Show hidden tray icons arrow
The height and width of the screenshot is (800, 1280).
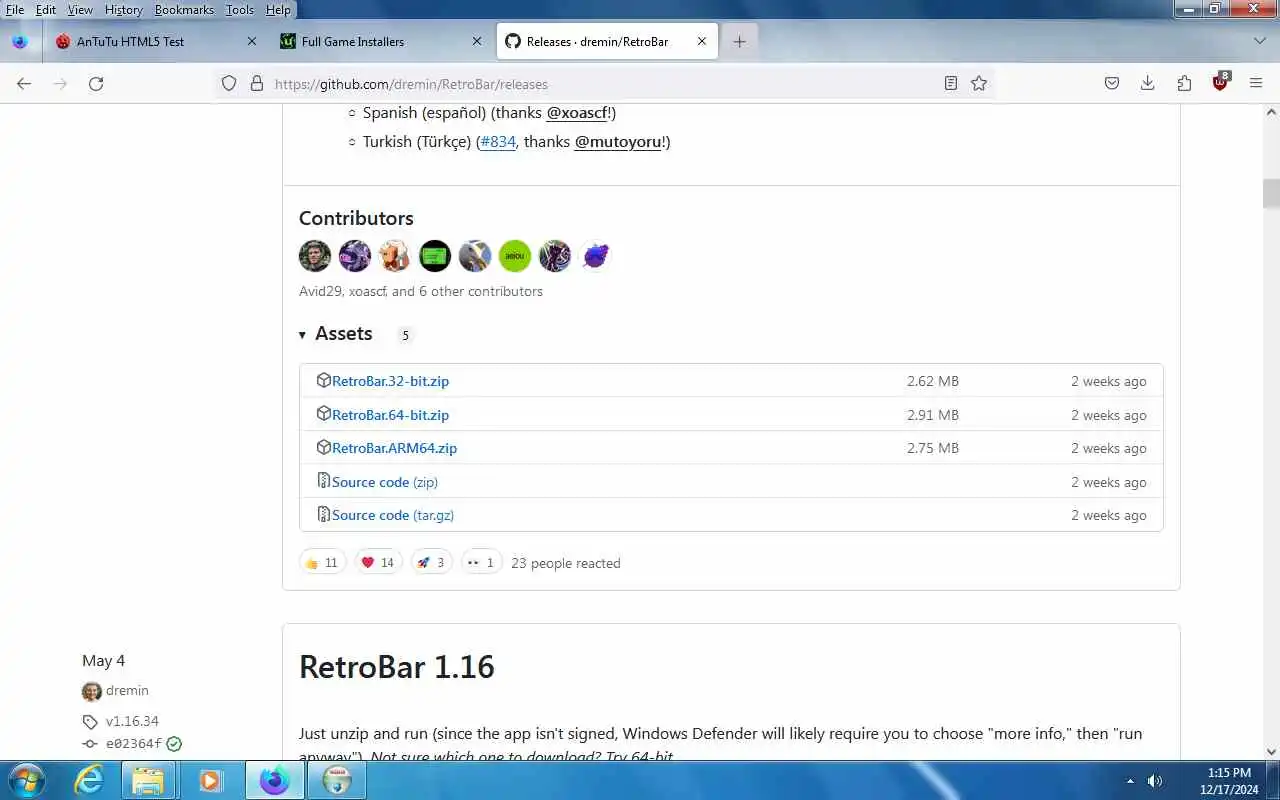coord(1130,780)
